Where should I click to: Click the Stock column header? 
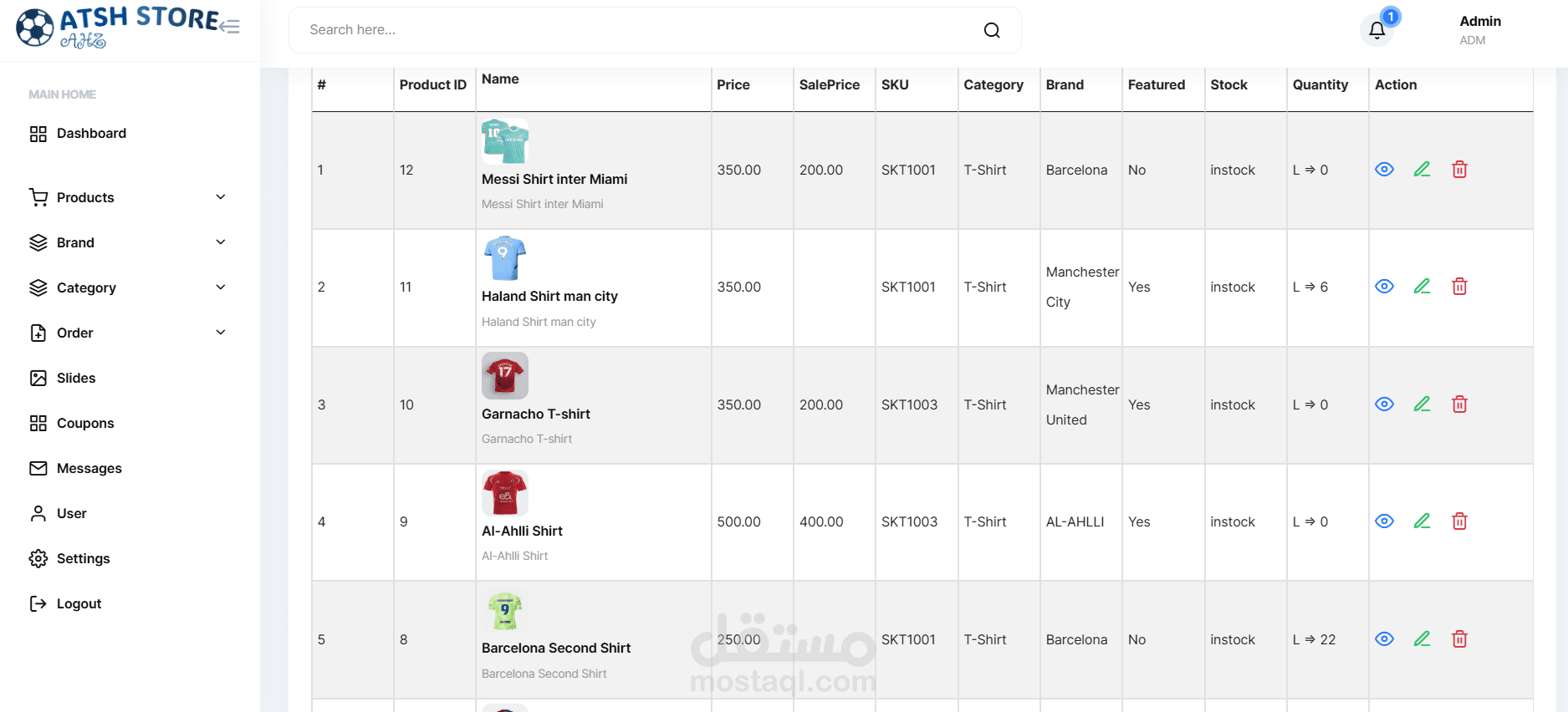tap(1228, 84)
